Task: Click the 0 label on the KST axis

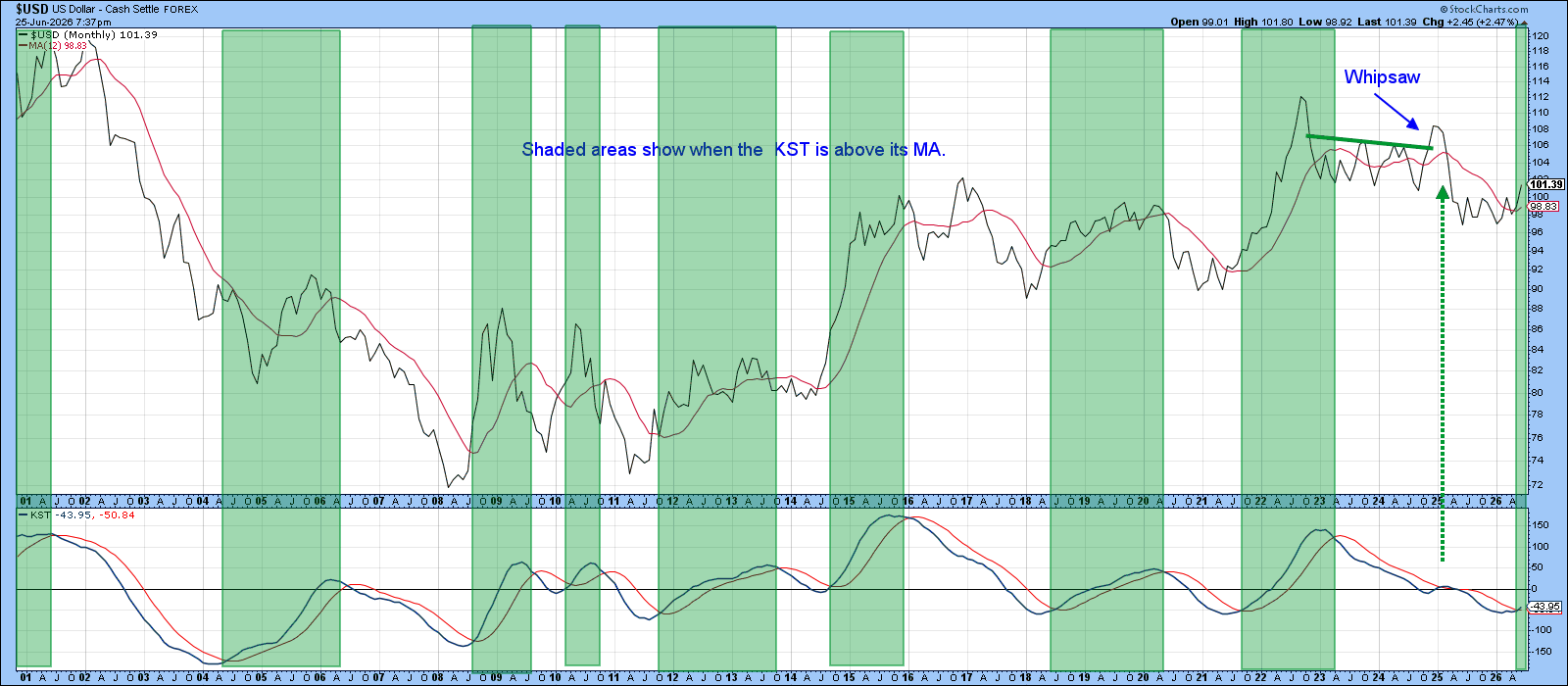Action: (x=1535, y=589)
